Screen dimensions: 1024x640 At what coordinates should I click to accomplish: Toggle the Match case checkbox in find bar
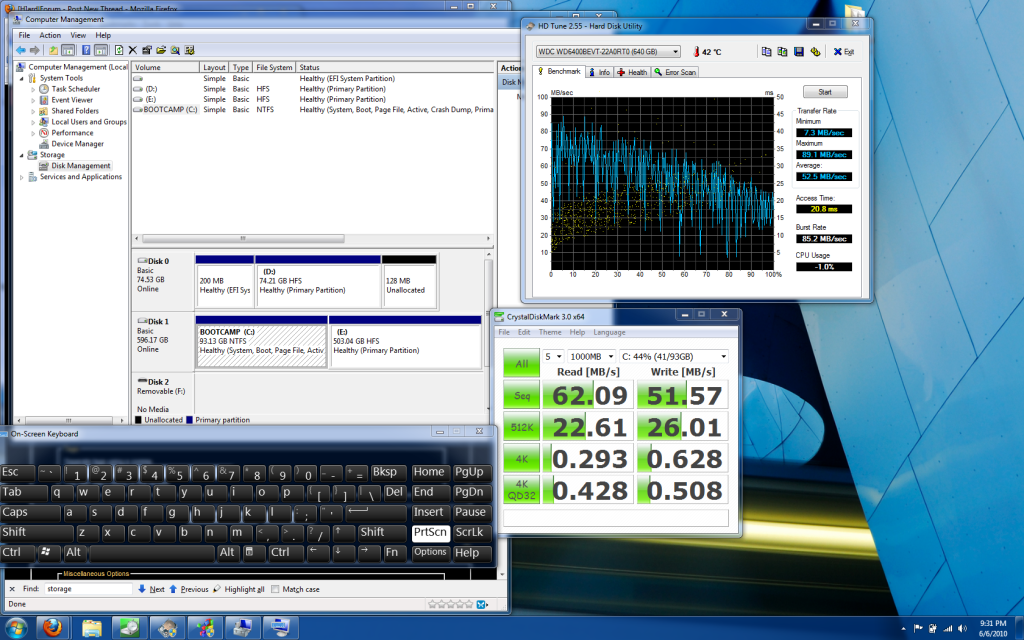click(275, 589)
